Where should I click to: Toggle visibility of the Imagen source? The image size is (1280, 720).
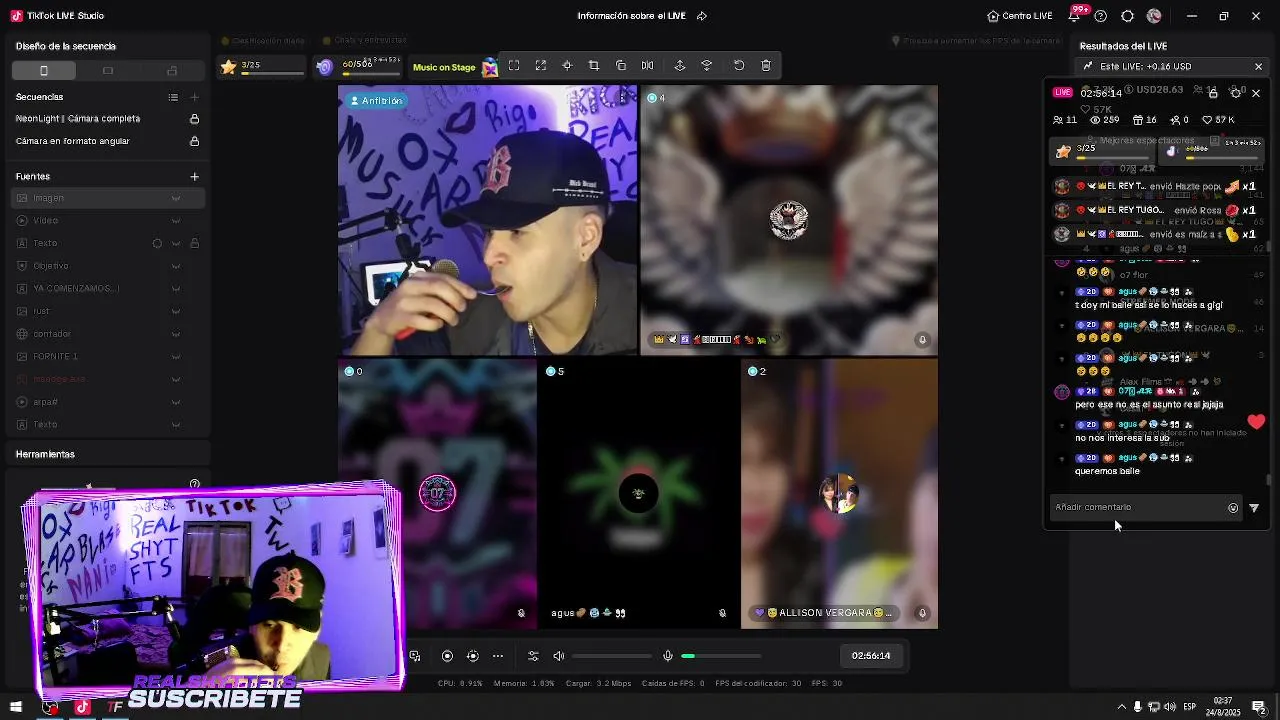pyautogui.click(x=176, y=198)
